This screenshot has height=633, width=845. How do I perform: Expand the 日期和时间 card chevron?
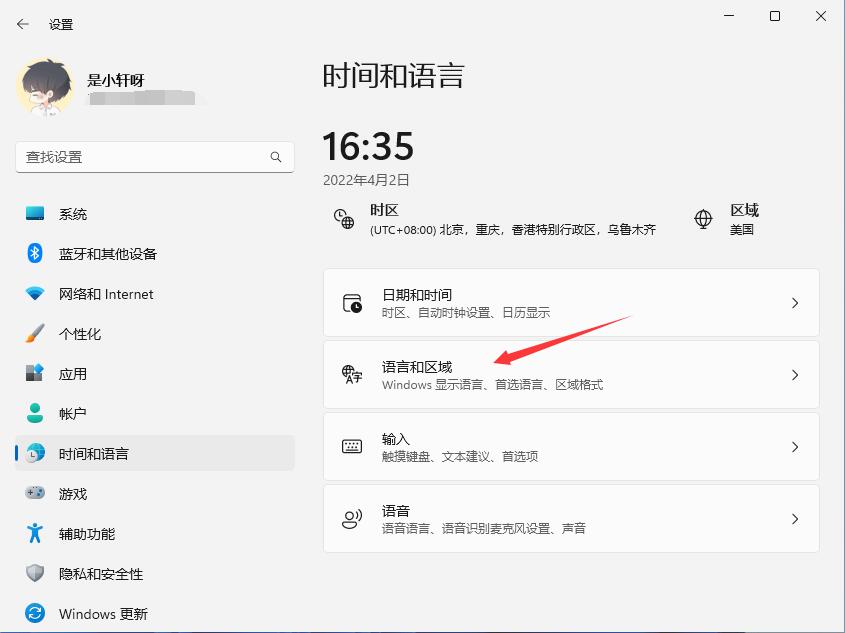(x=793, y=302)
